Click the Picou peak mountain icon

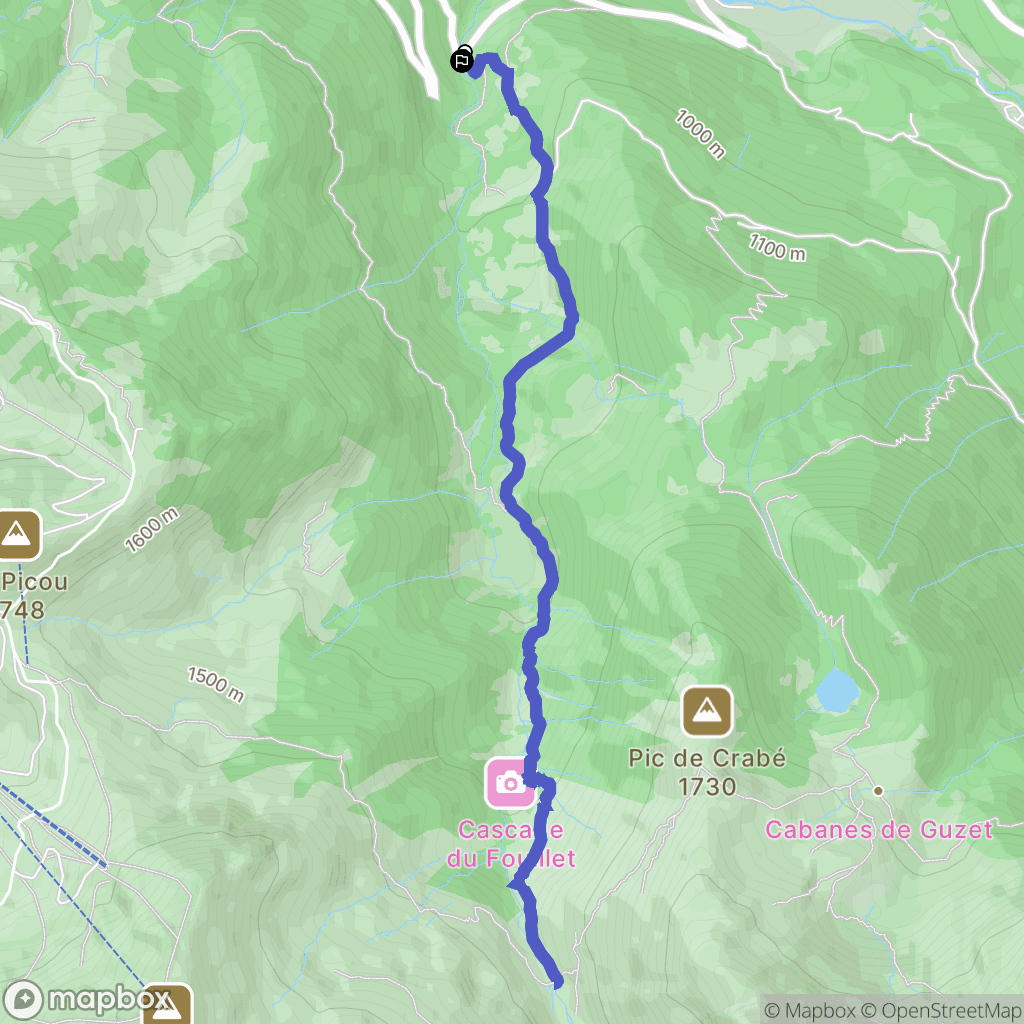click(x=16, y=536)
